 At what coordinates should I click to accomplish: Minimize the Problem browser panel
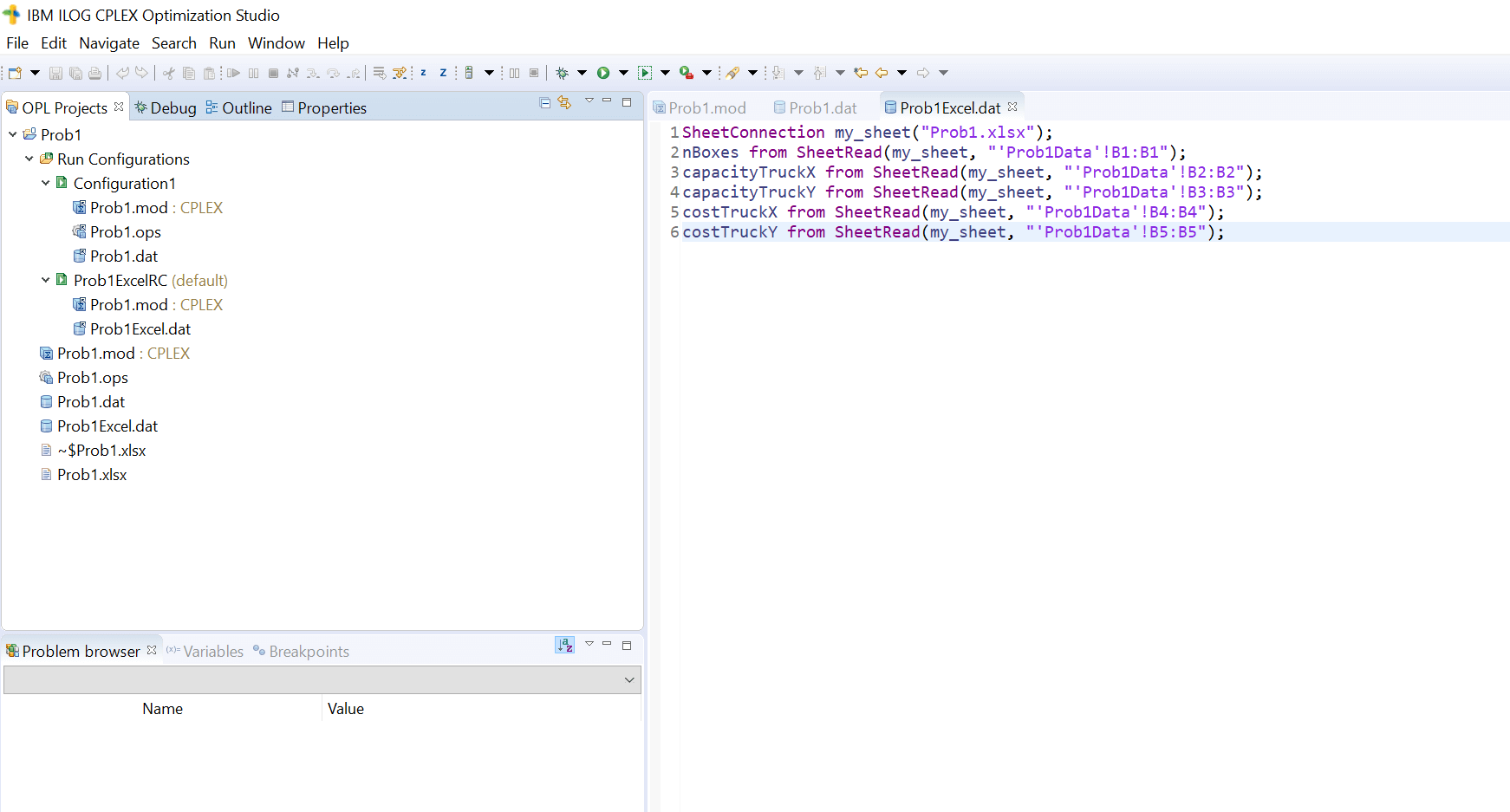pyautogui.click(x=607, y=644)
